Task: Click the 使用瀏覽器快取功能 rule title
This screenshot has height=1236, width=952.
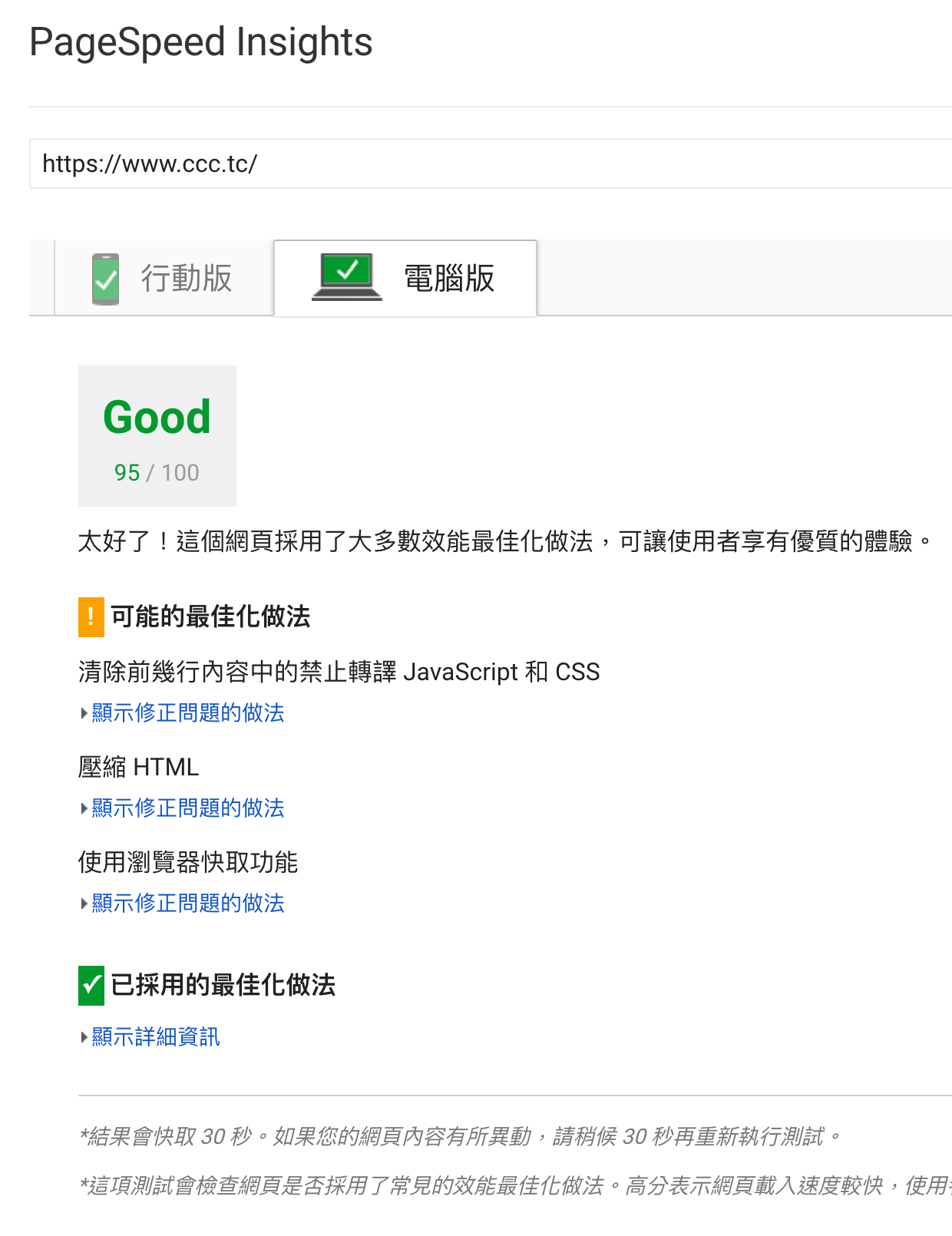Action: [188, 863]
